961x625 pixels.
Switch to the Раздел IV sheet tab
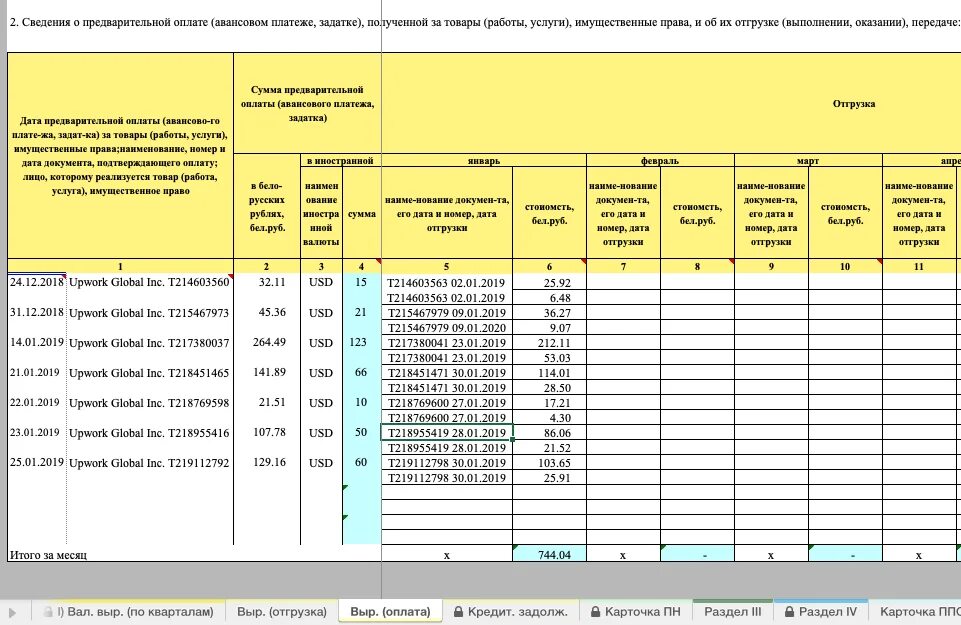click(x=821, y=612)
